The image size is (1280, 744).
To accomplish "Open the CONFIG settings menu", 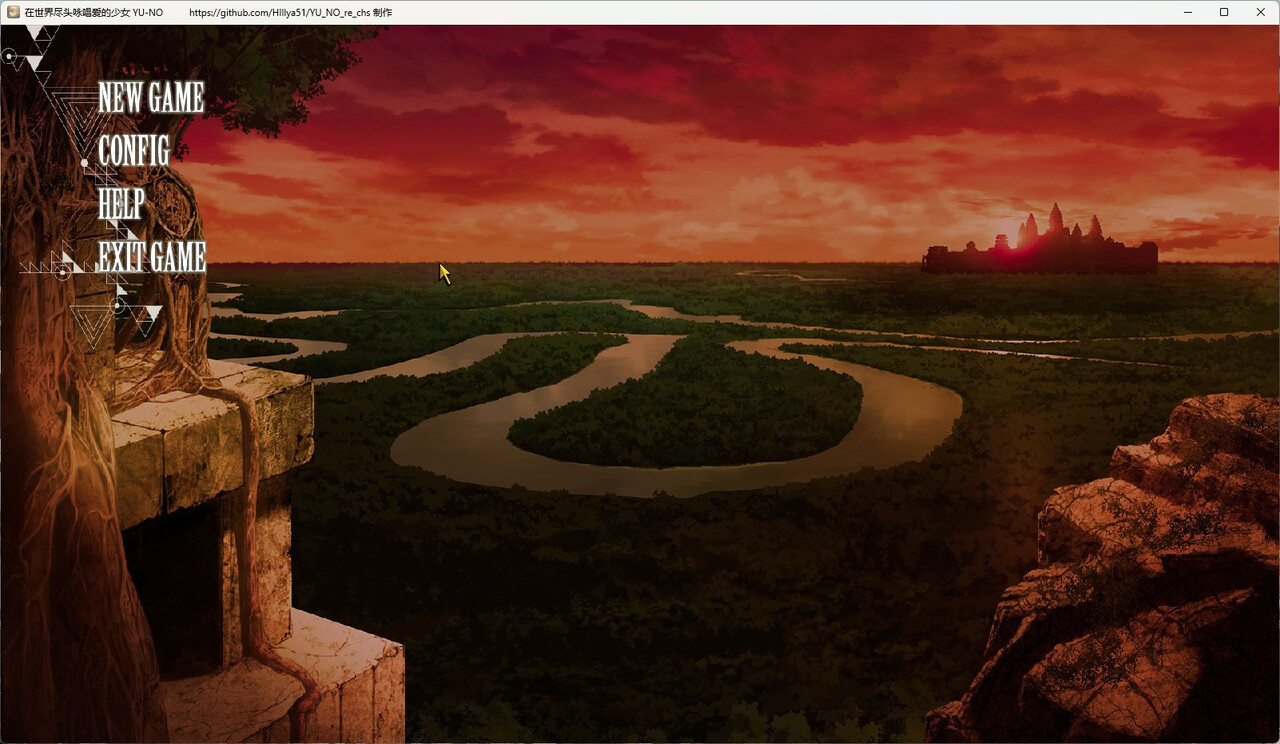I will 134,151.
